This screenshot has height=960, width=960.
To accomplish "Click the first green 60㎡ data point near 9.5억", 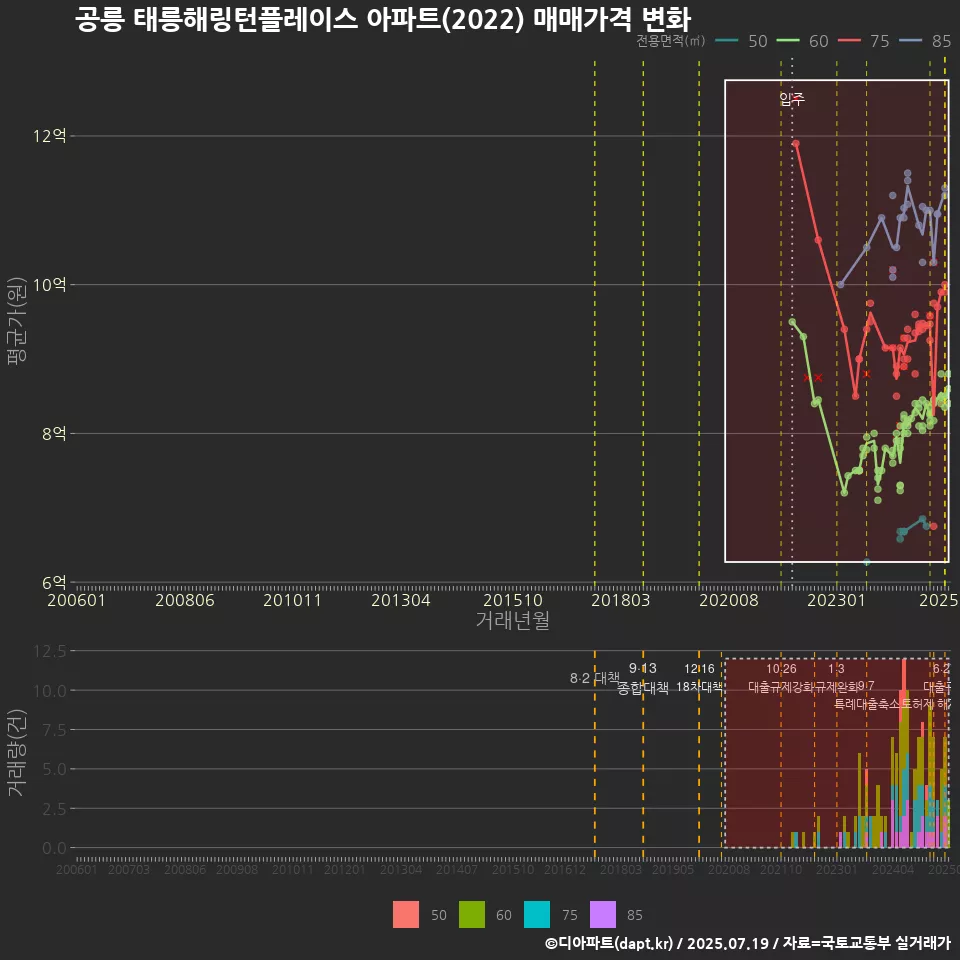I will pyautogui.click(x=792, y=322).
